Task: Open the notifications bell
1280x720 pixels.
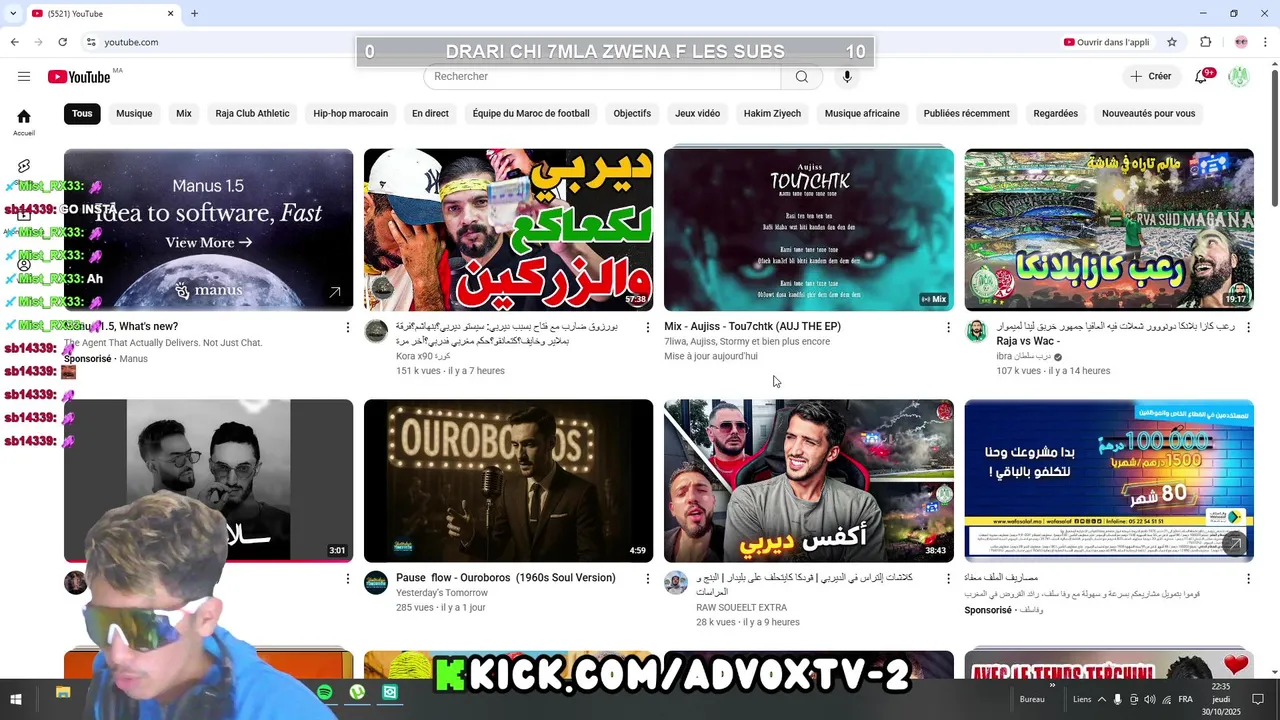Action: click(1201, 77)
